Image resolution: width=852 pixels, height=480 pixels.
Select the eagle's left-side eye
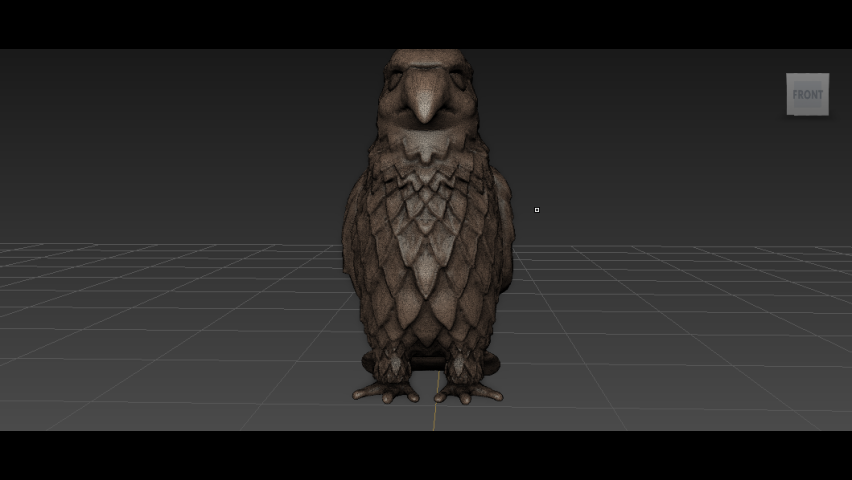pyautogui.click(x=399, y=78)
